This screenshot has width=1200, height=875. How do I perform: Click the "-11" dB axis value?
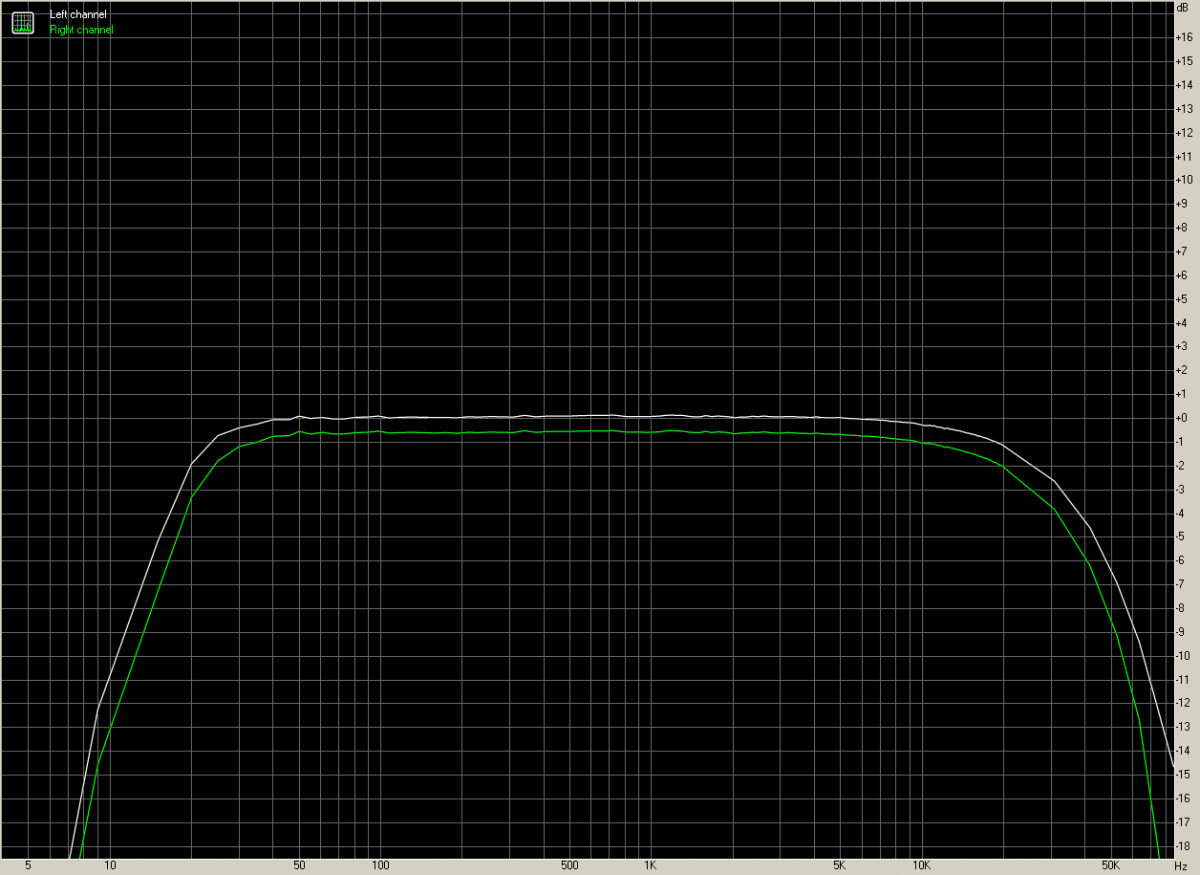tap(1185, 680)
